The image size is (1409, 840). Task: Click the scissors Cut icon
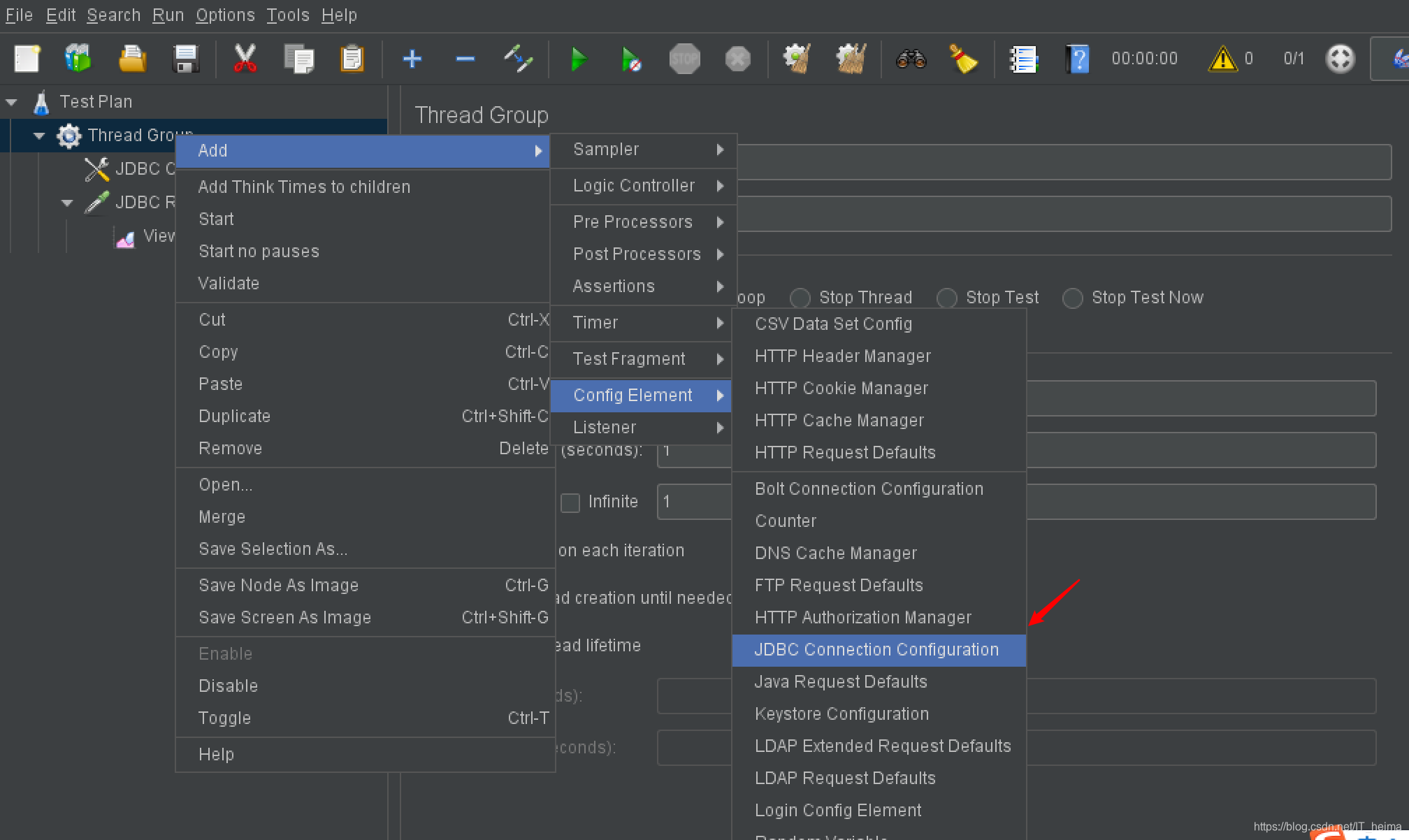[x=245, y=59]
